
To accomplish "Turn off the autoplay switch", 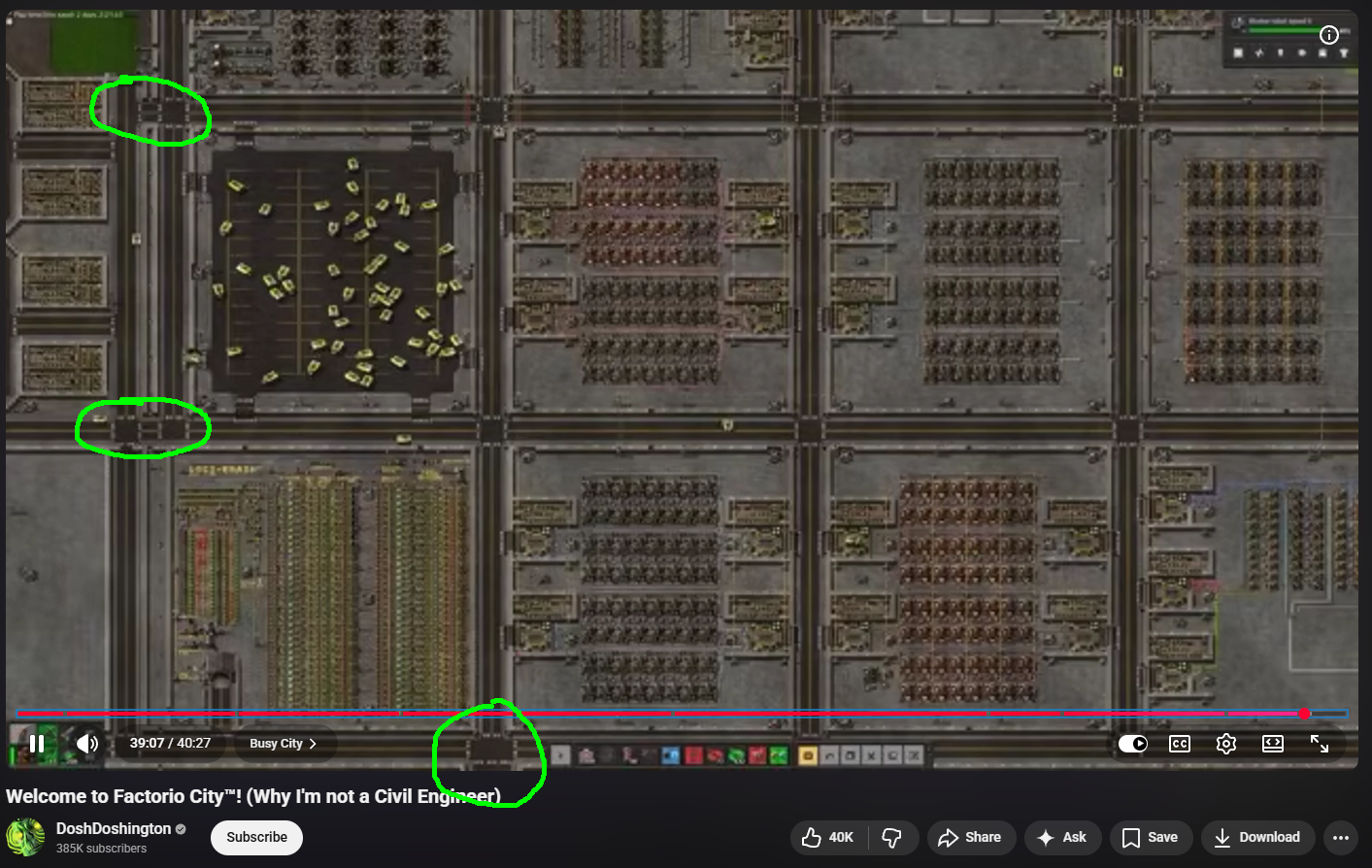I will coord(1133,744).
